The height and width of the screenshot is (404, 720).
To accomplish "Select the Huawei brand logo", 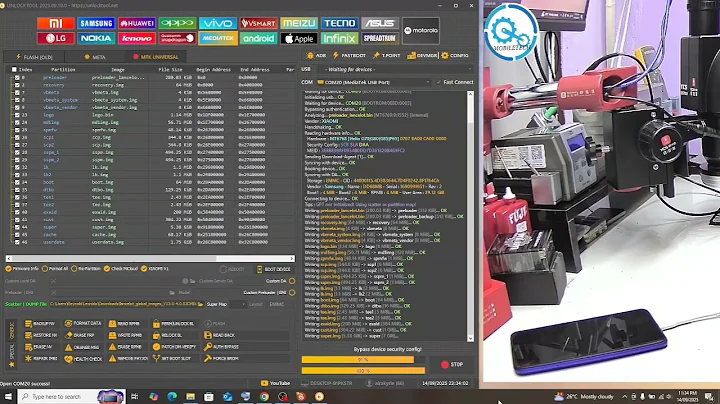I will 137,23.
